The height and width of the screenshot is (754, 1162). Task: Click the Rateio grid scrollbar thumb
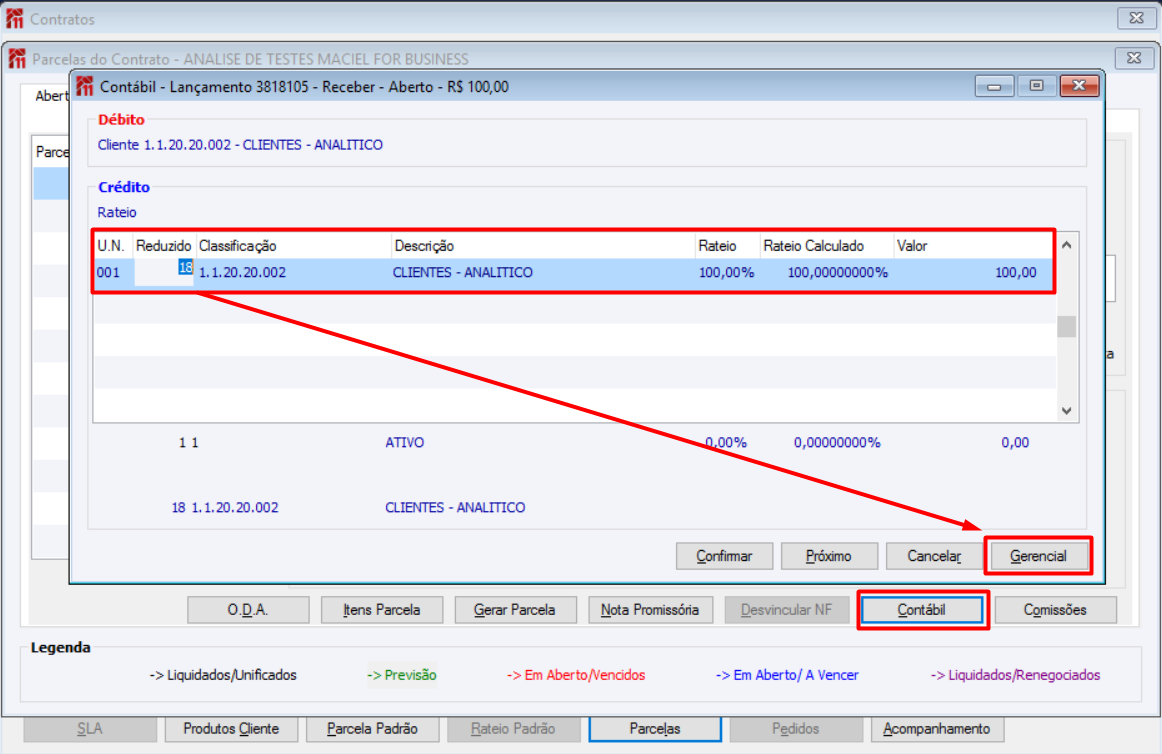pyautogui.click(x=1066, y=326)
